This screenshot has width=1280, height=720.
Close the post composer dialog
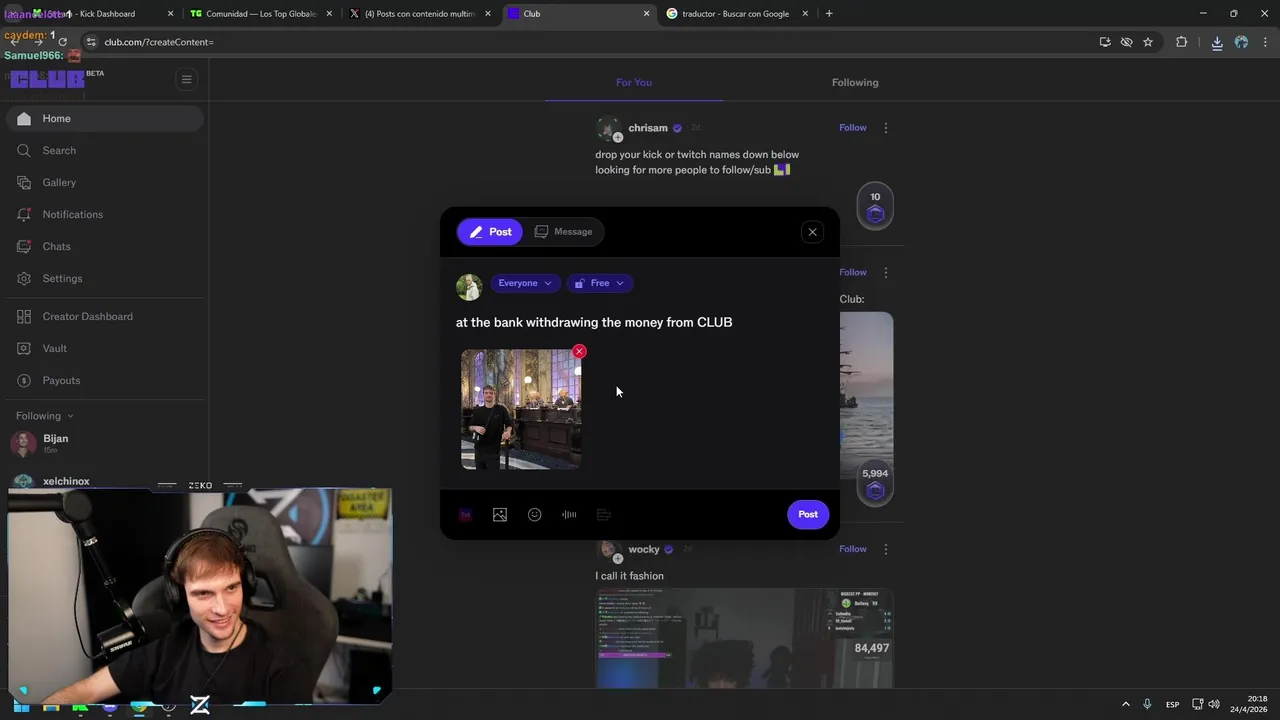[x=812, y=232]
